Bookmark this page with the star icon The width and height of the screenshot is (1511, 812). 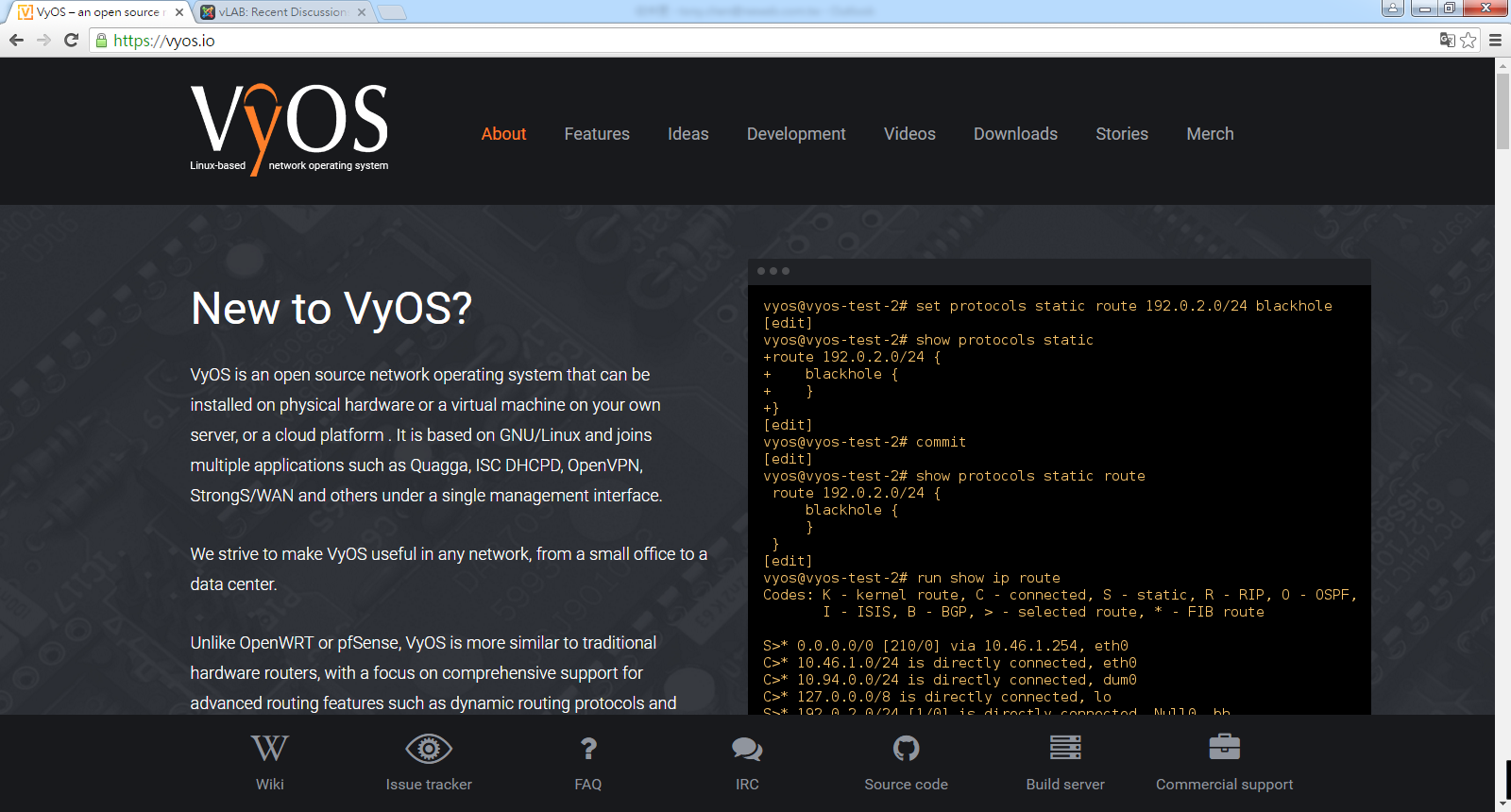pyautogui.click(x=1468, y=41)
